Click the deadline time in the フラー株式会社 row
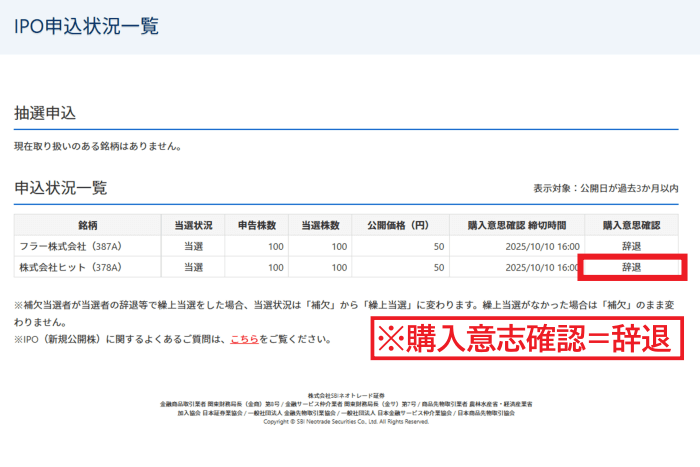 (x=542, y=246)
